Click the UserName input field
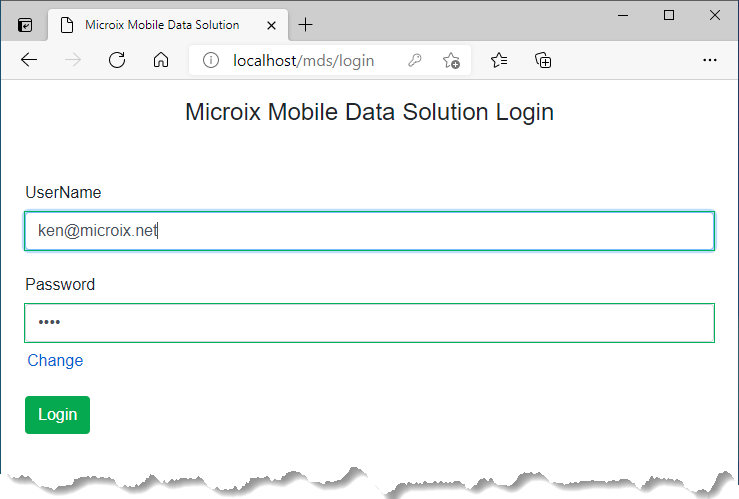This screenshot has width=739, height=499. [x=369, y=231]
